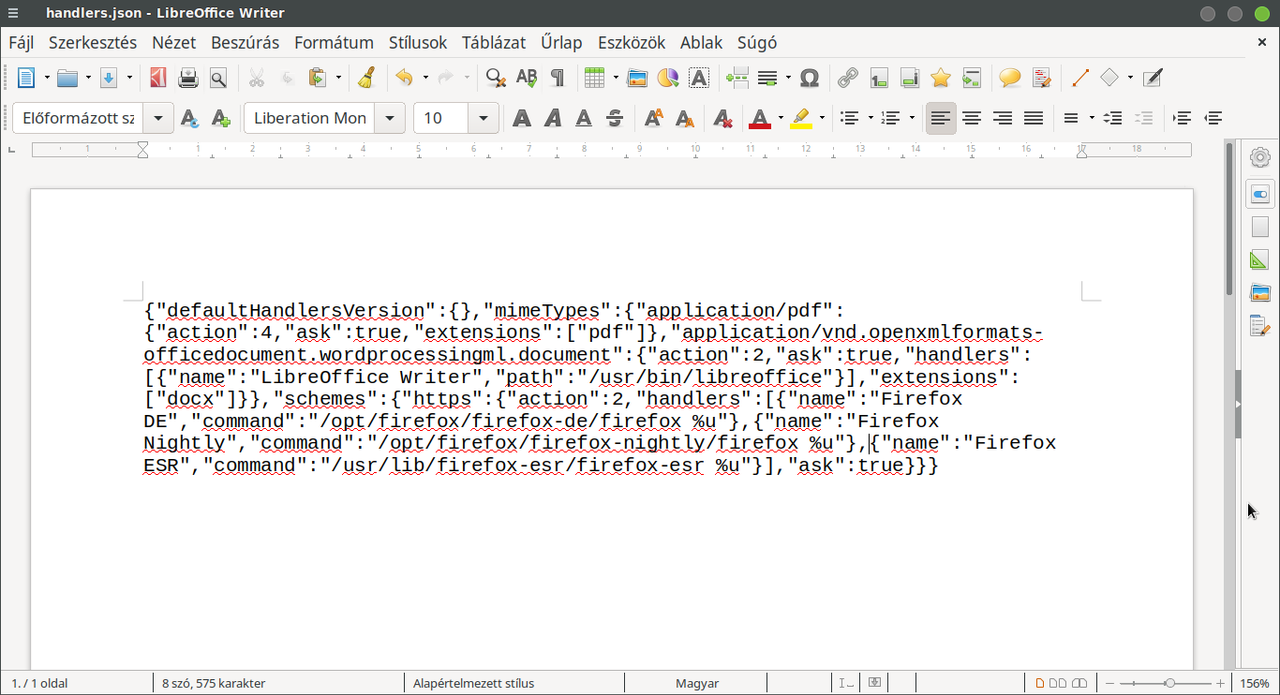This screenshot has height=695, width=1280.
Task: Toggle formatting marks pilcrow
Action: (x=557, y=77)
